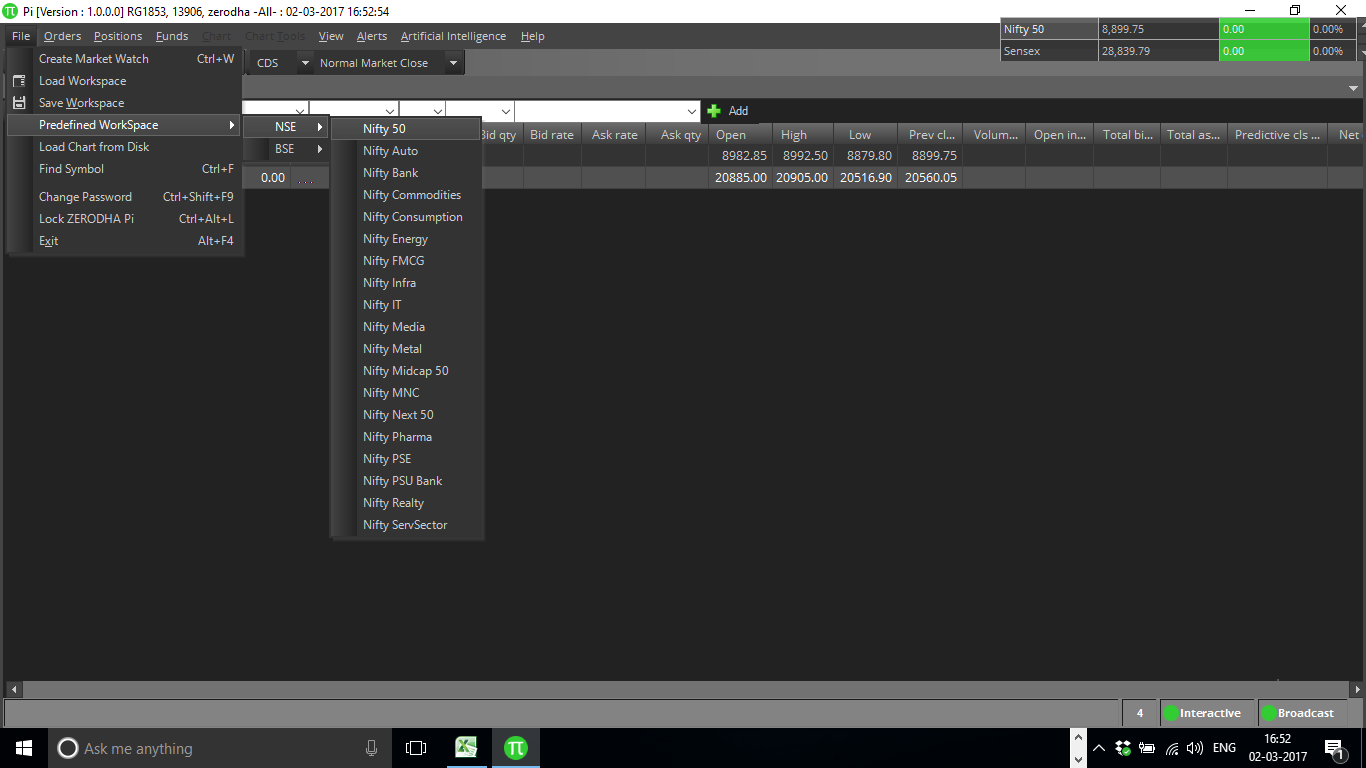Image resolution: width=1366 pixels, height=768 pixels.
Task: Load the Nifty IT workspace
Action: coord(407,305)
